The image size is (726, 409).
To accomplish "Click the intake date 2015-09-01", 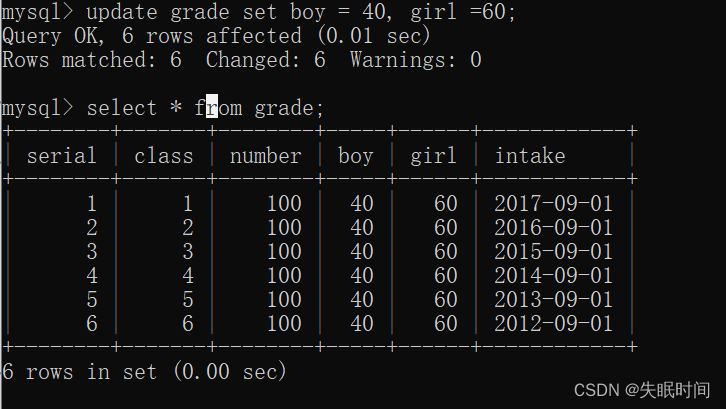I will [x=553, y=252].
